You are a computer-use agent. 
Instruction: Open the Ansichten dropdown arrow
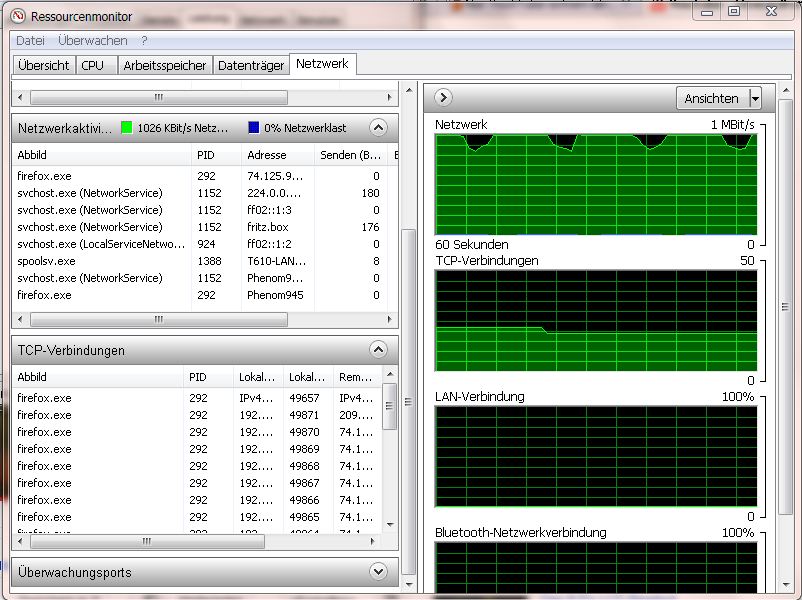coord(755,98)
